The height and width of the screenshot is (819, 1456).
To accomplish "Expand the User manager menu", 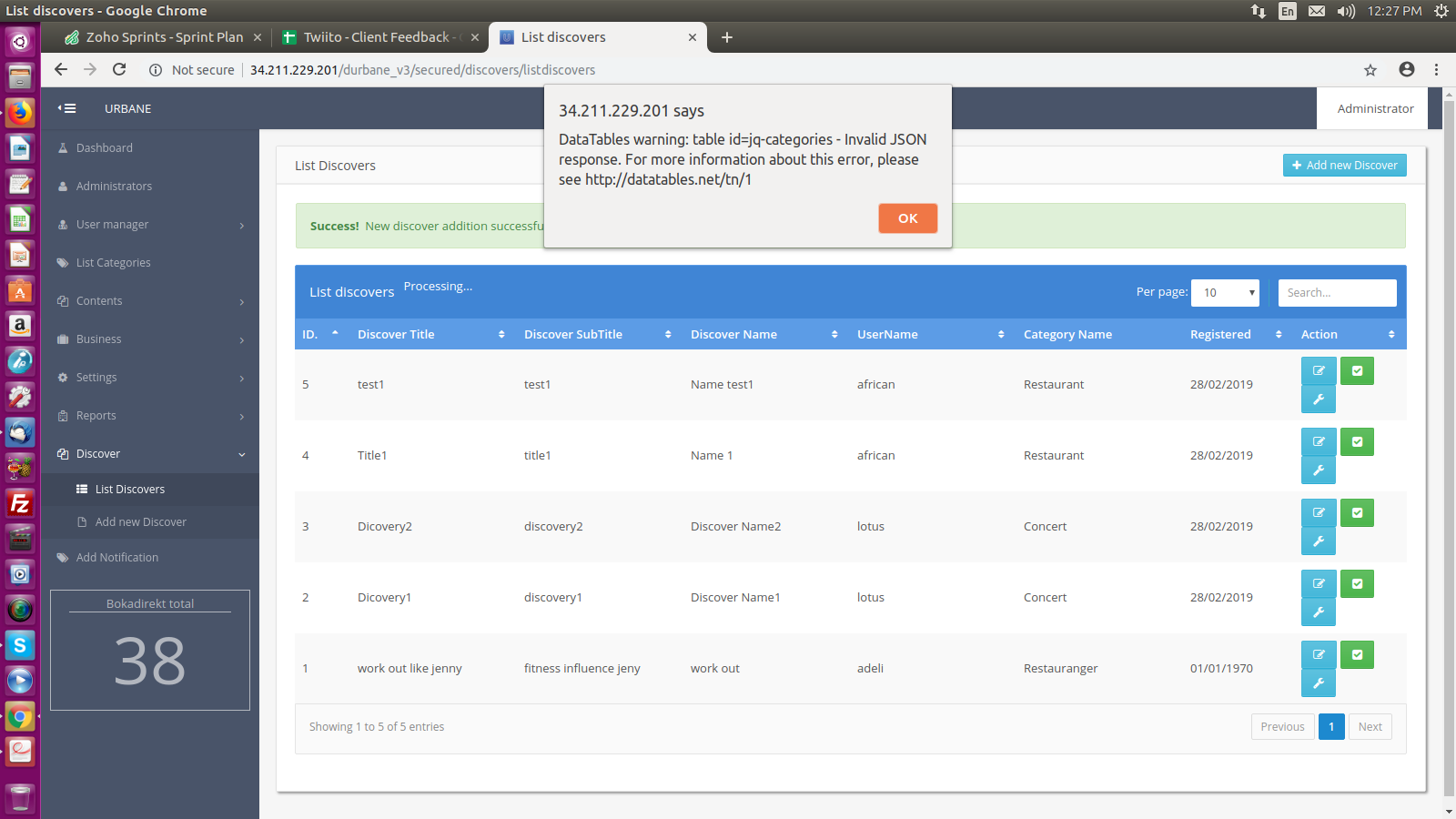I will point(150,225).
